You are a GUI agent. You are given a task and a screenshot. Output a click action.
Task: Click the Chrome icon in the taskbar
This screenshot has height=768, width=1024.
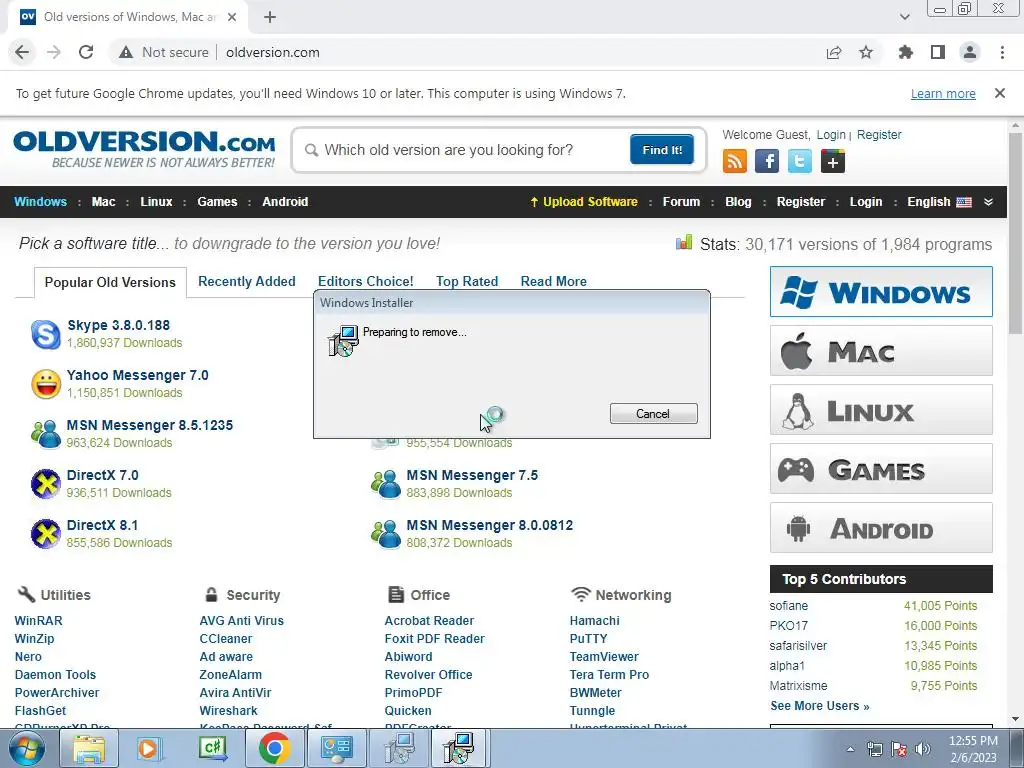pyautogui.click(x=274, y=748)
